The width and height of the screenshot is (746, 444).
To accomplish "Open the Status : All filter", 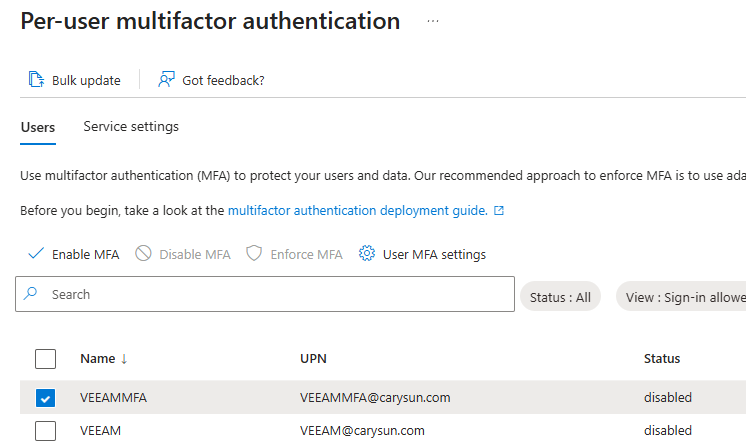I will 560,297.
